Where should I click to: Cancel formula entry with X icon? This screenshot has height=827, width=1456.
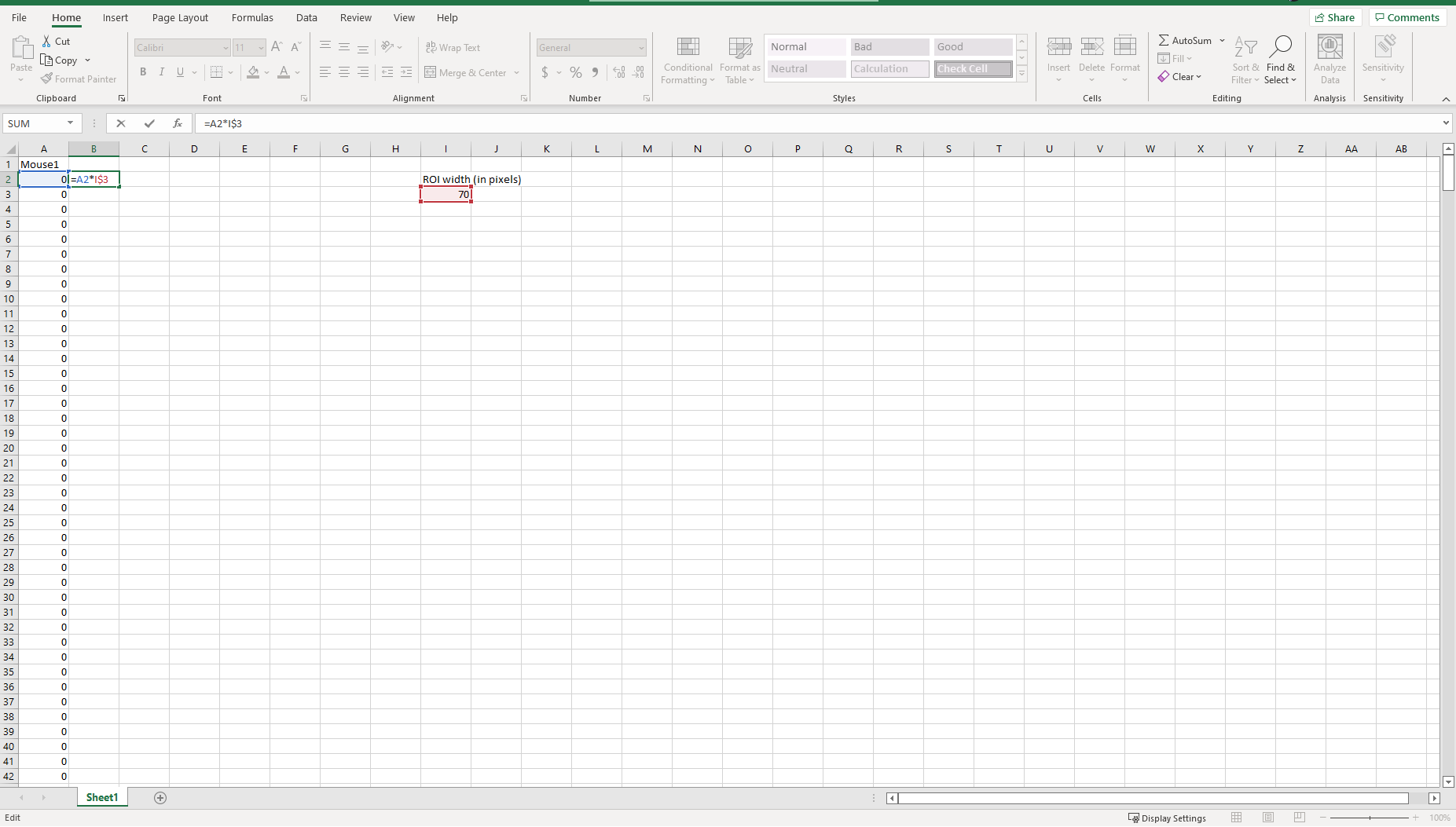click(x=121, y=123)
